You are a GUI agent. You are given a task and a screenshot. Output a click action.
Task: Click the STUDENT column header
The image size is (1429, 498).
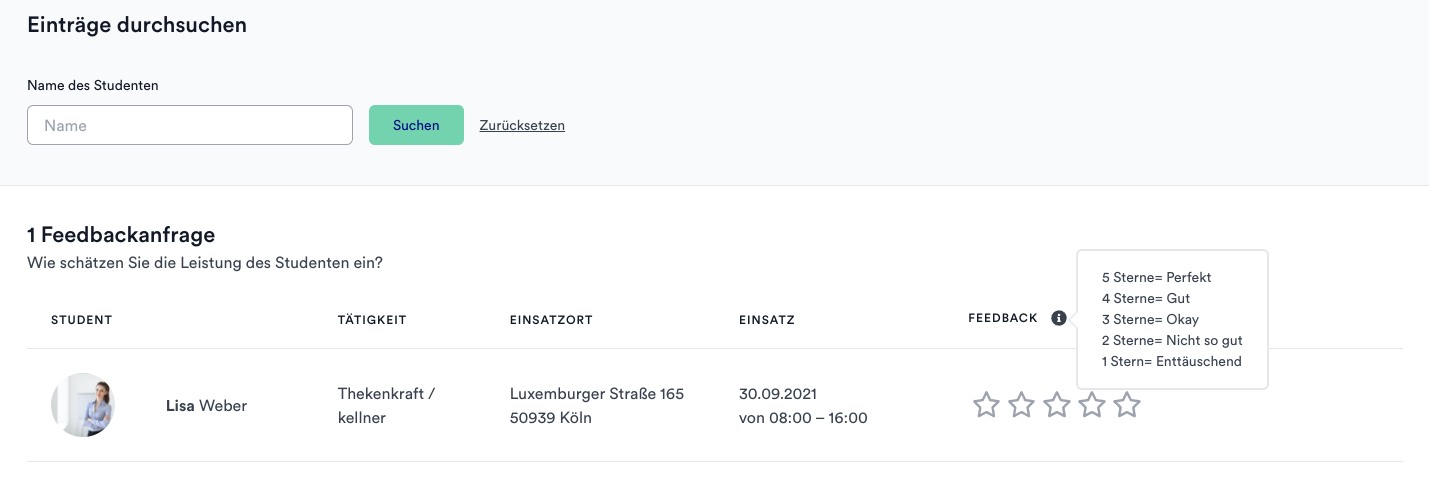click(x=81, y=320)
